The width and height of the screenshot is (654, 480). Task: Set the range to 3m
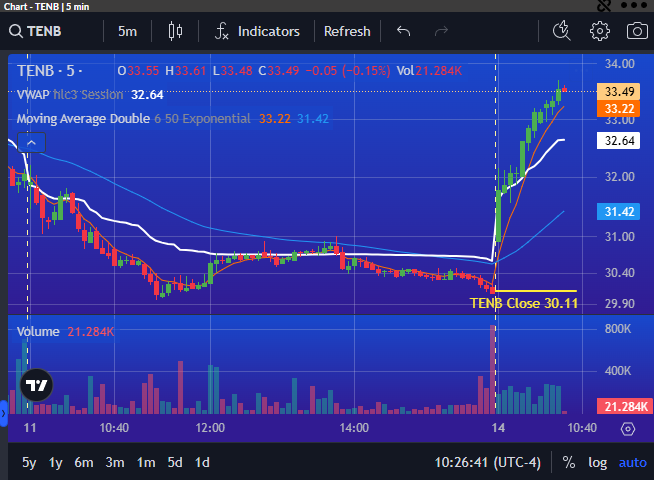(115, 462)
